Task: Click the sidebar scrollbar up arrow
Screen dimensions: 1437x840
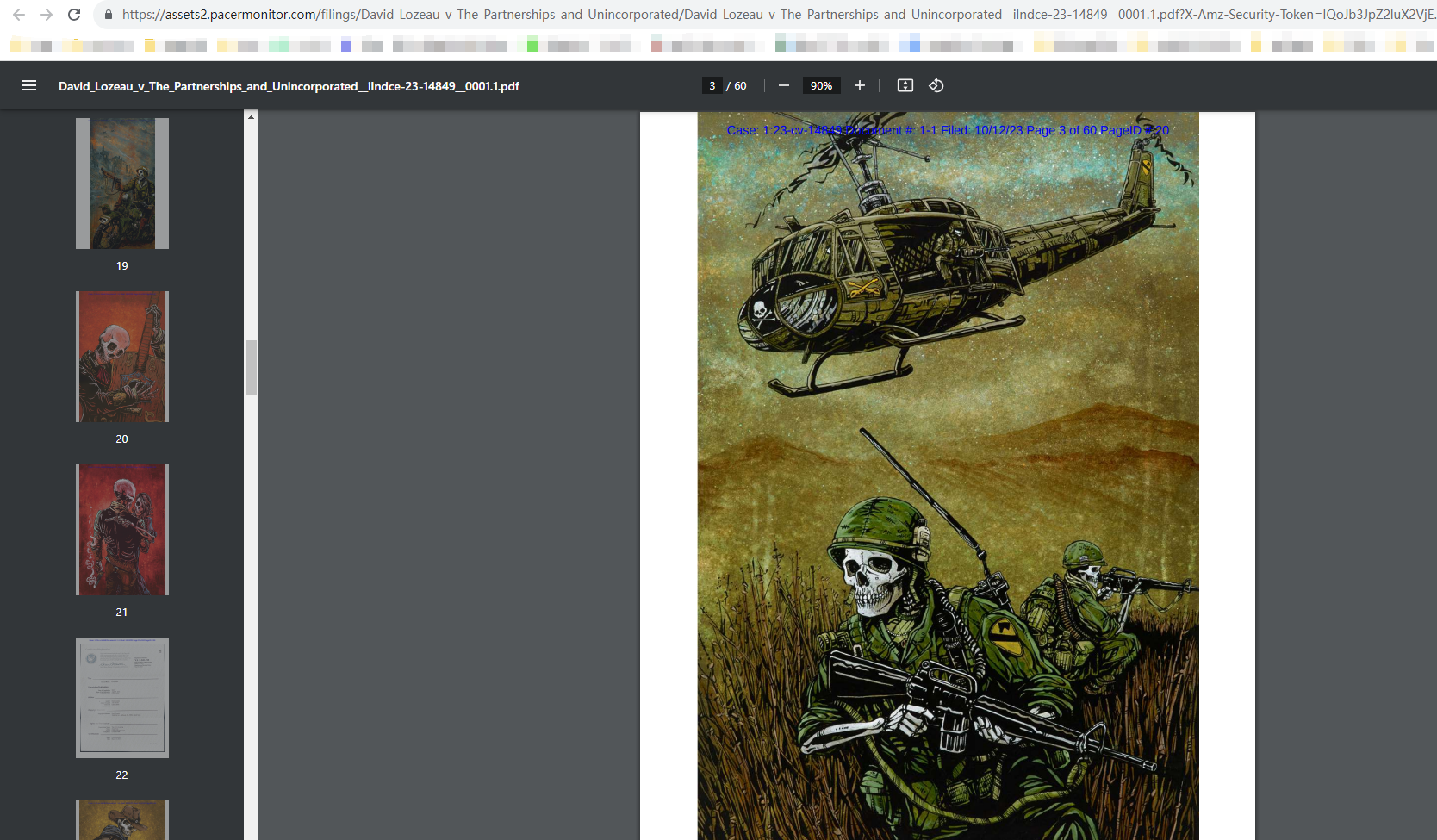Action: (x=251, y=117)
